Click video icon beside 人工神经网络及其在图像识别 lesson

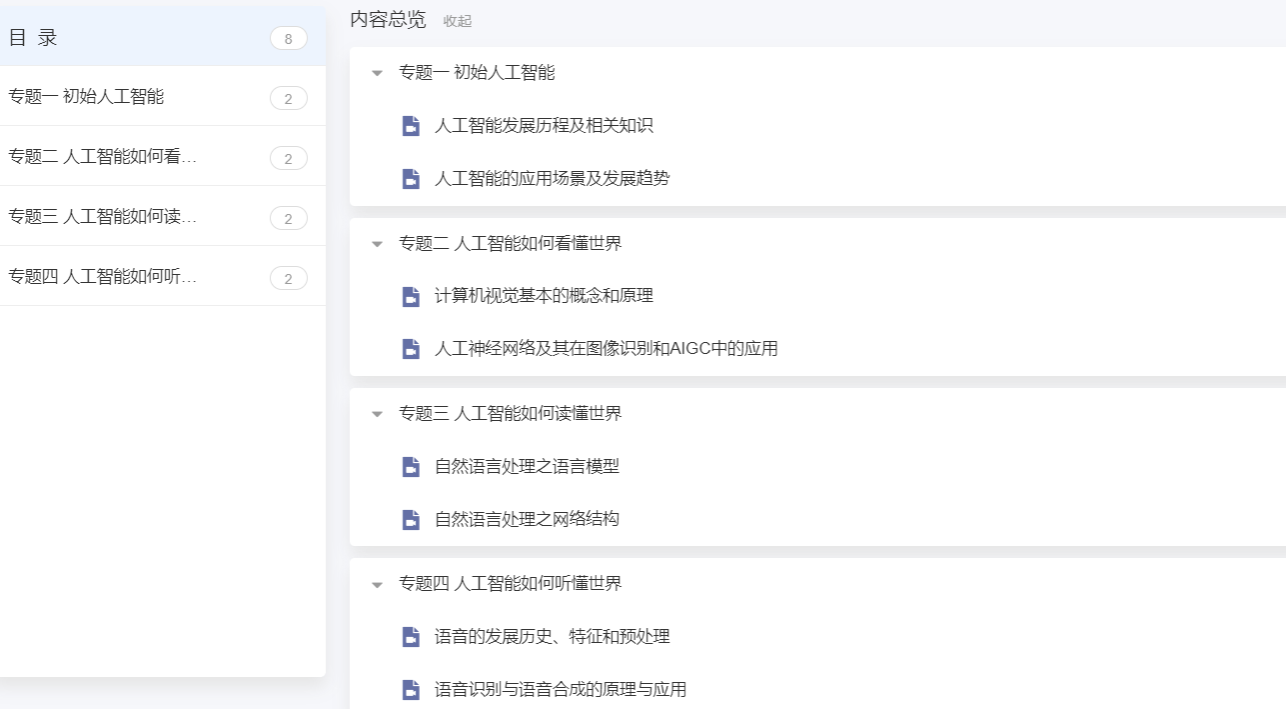click(410, 349)
